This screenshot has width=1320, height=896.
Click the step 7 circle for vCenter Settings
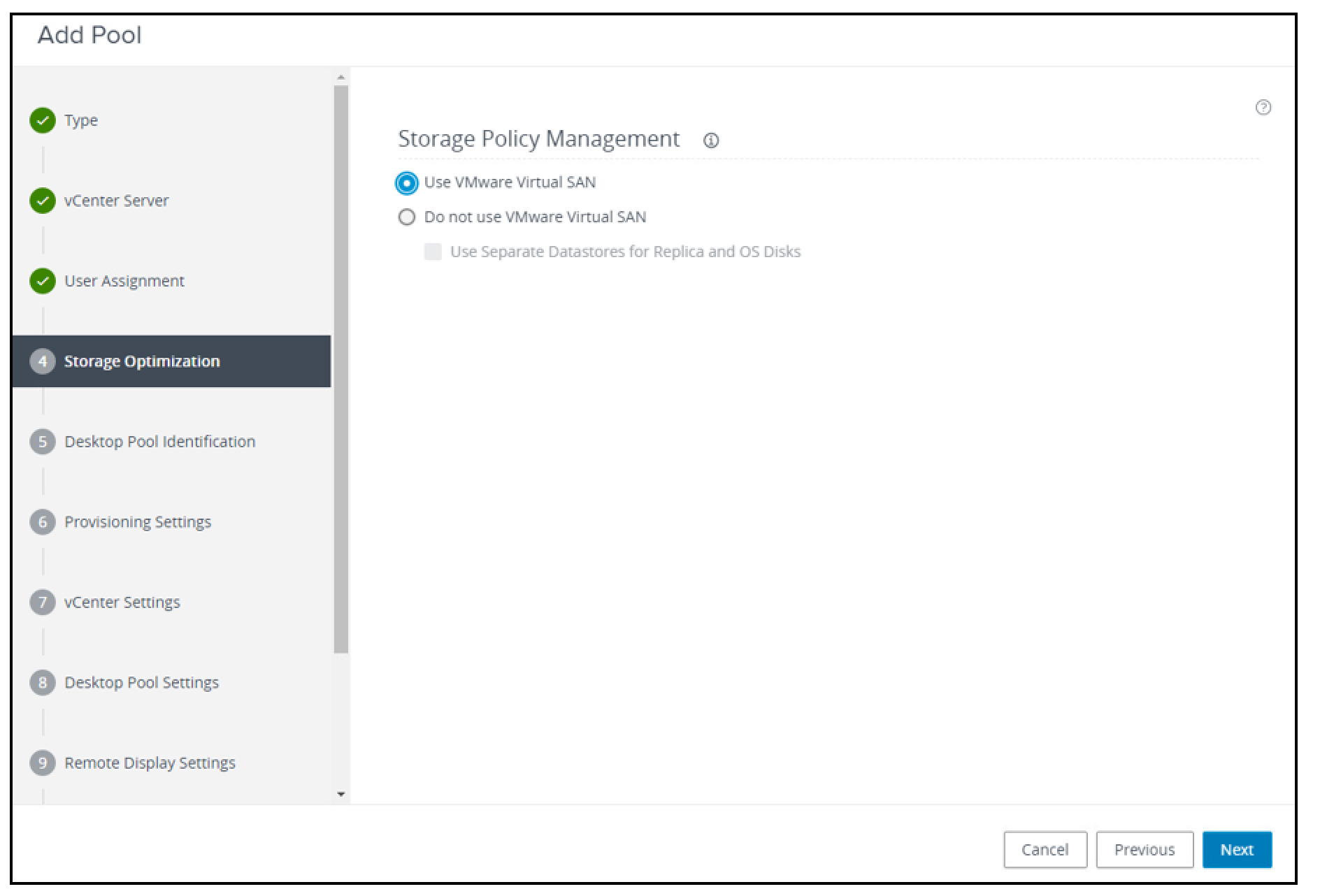43,602
